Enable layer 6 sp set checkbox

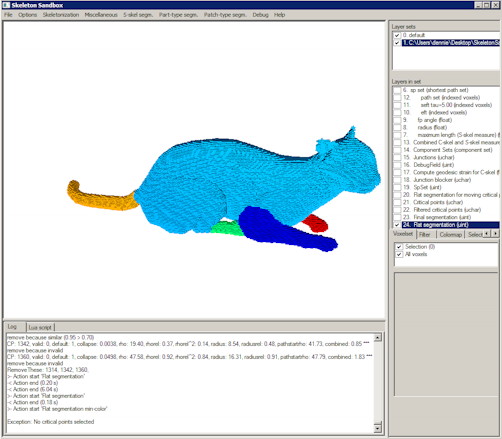(x=397, y=90)
